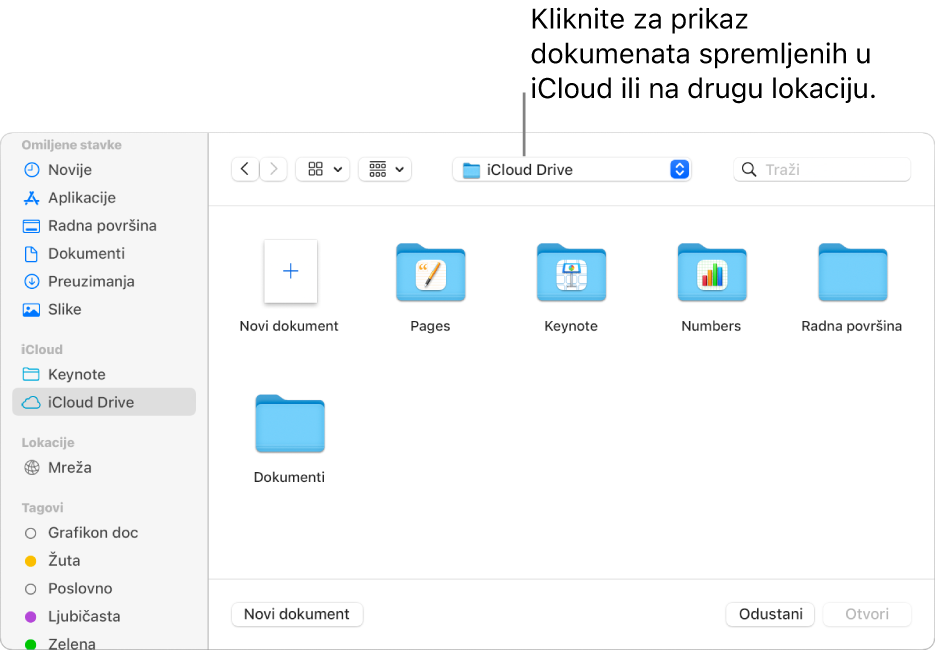Select the Keynote folder icon
Viewport: 935px width, 651px height.
tap(571, 272)
